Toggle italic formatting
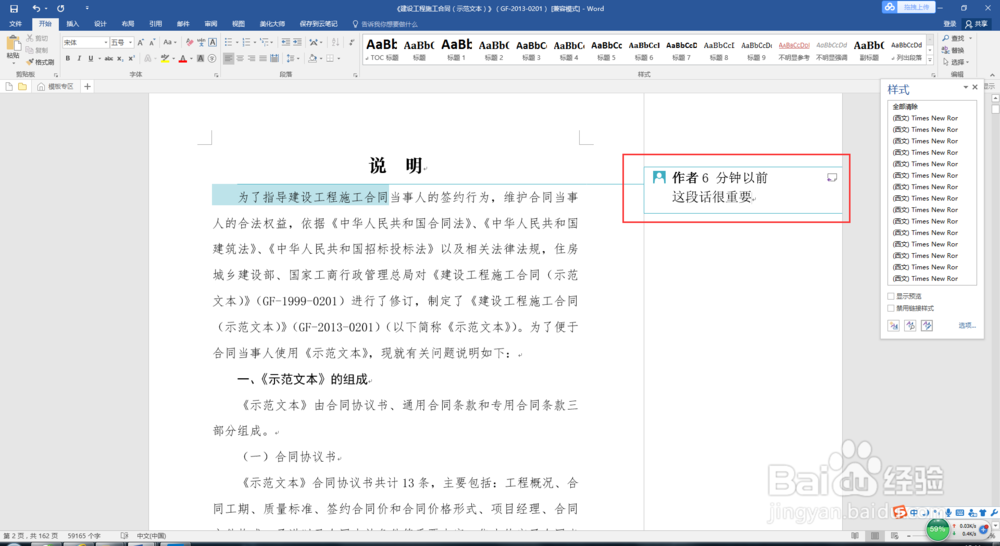The width and height of the screenshot is (1000, 546). tap(79, 58)
